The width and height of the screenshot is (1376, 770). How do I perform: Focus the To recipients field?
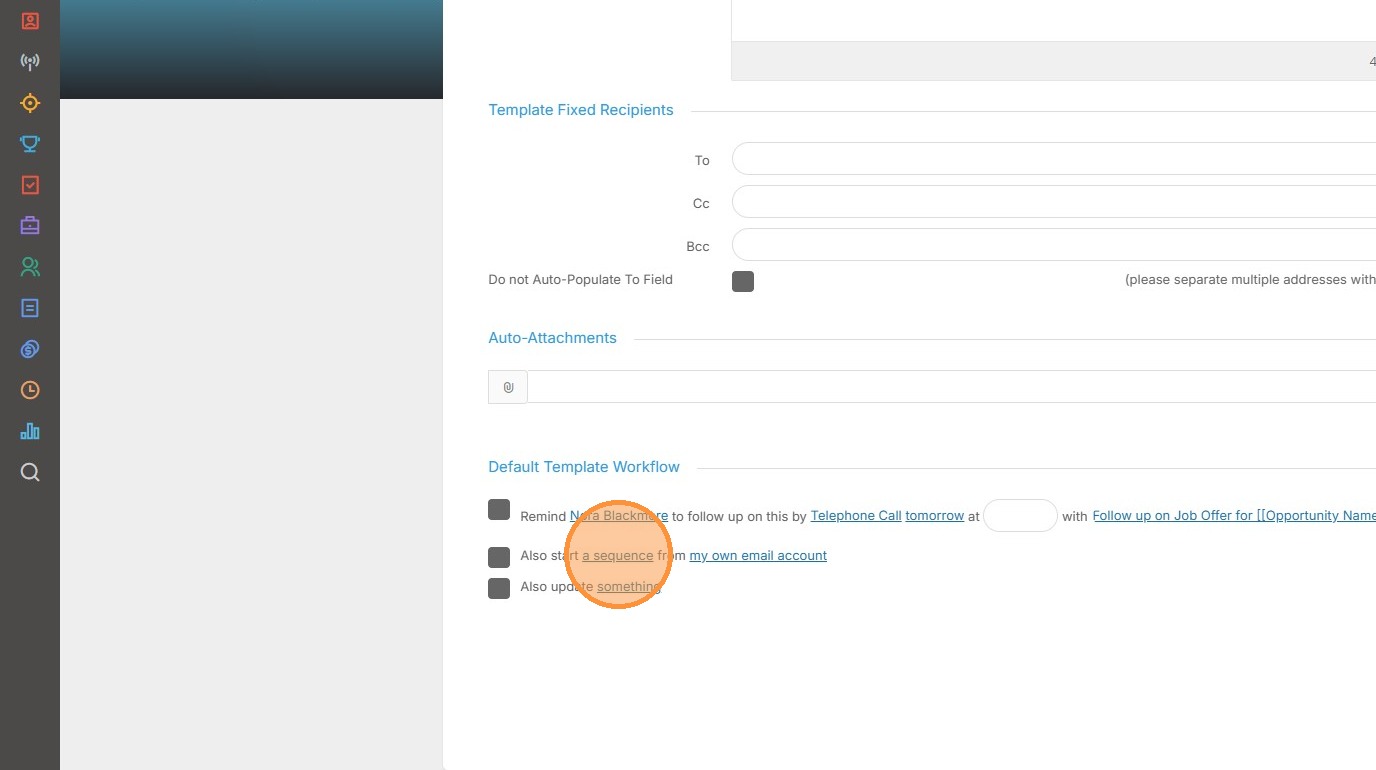pos(1054,159)
